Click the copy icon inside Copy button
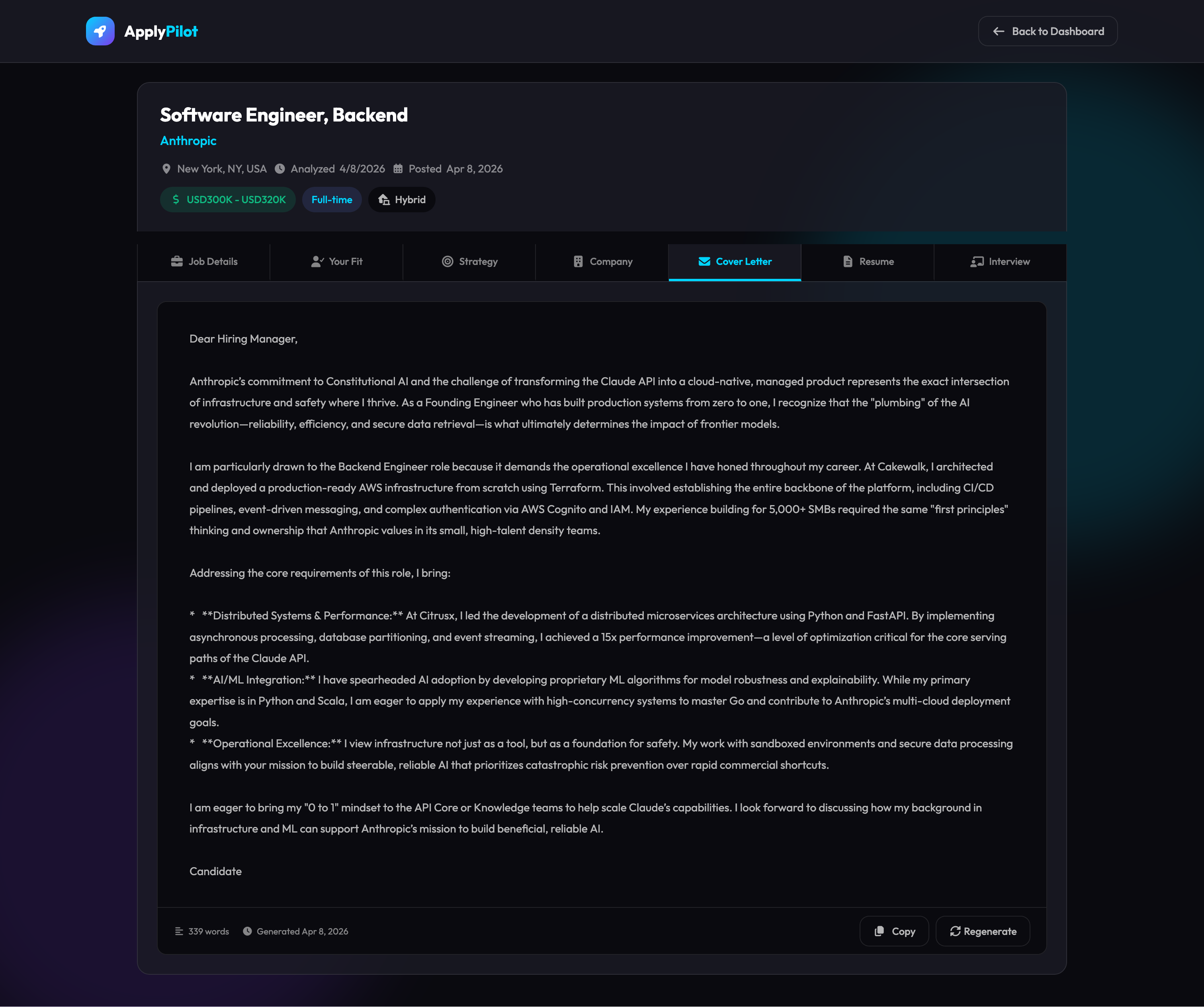 click(879, 931)
